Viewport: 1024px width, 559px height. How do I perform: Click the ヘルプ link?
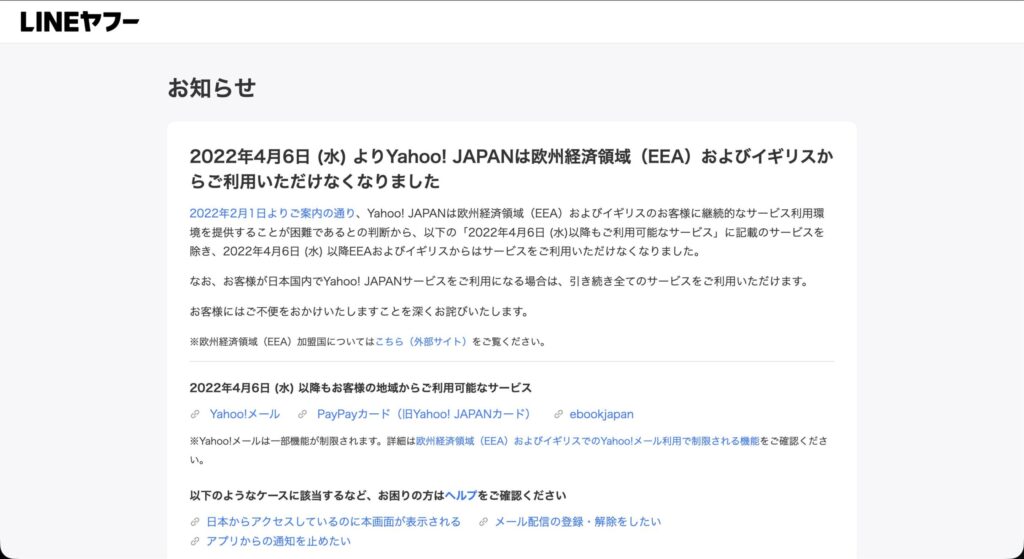point(461,495)
